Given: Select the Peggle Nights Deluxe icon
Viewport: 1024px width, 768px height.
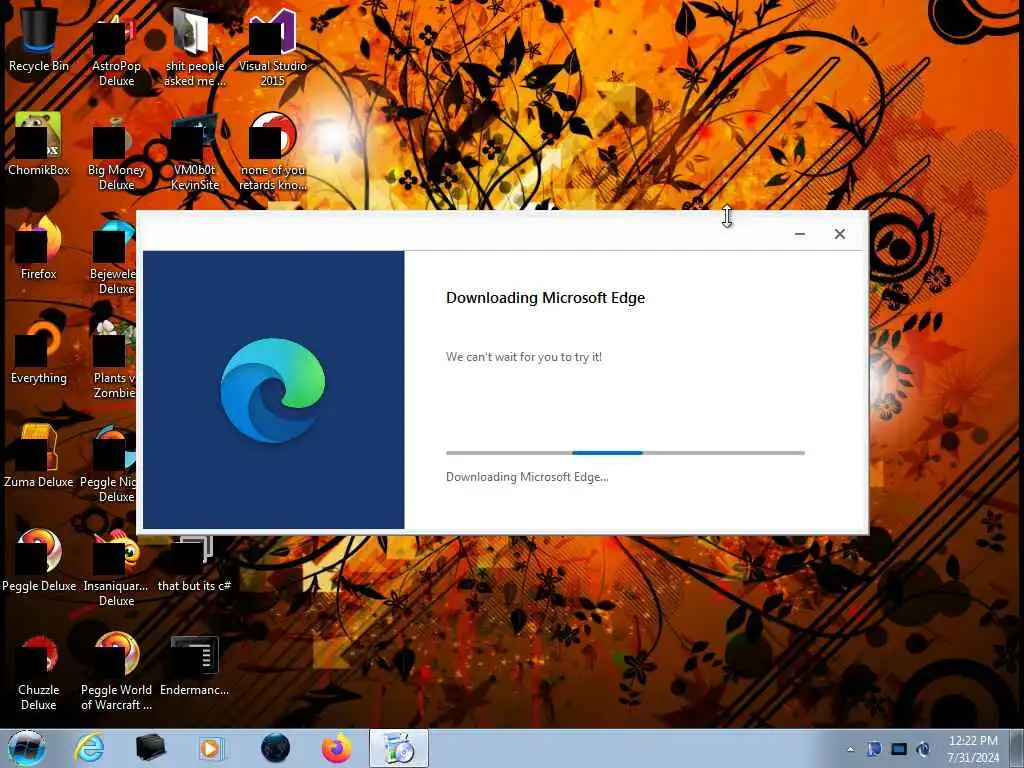Looking at the screenshot, I should (110, 464).
